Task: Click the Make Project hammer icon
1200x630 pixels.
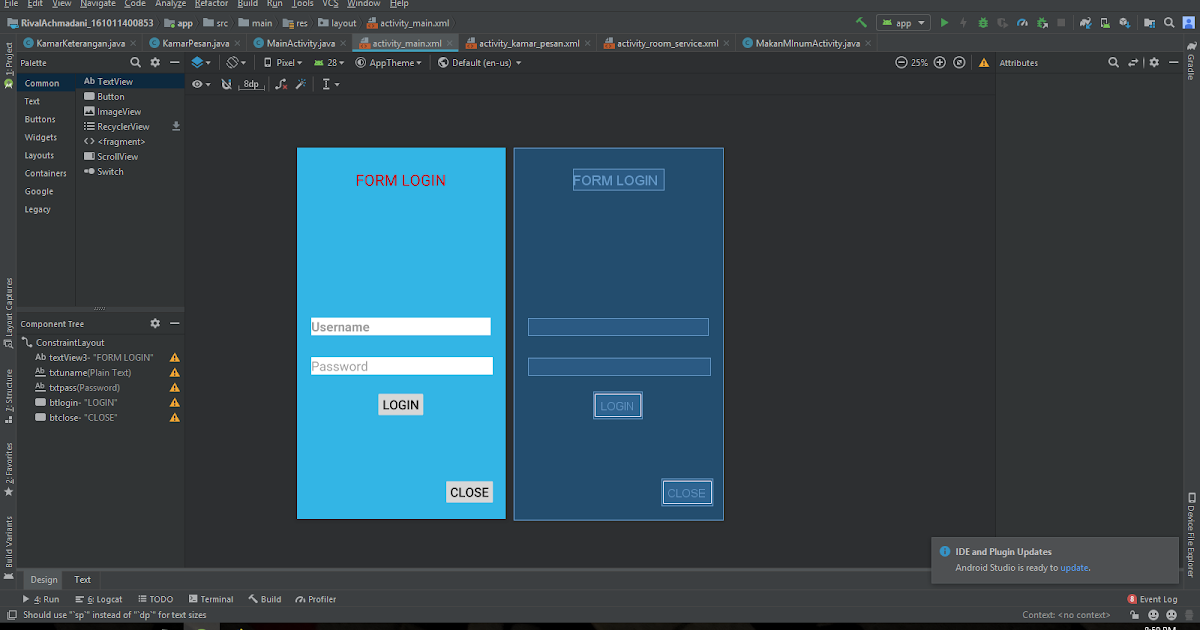Action: tap(861, 22)
